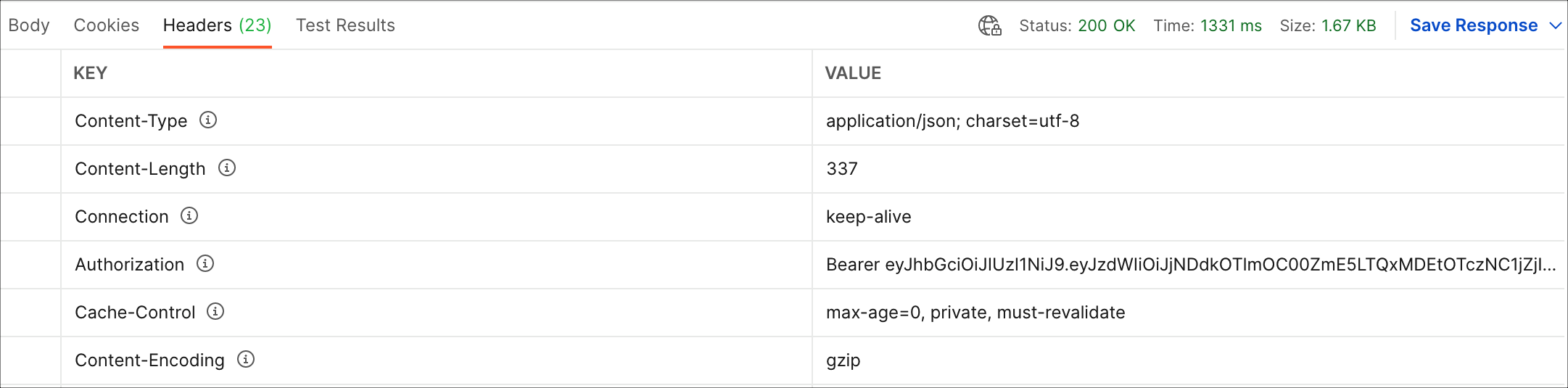Open the Cookies tab
The width and height of the screenshot is (1568, 388).
pyautogui.click(x=107, y=25)
